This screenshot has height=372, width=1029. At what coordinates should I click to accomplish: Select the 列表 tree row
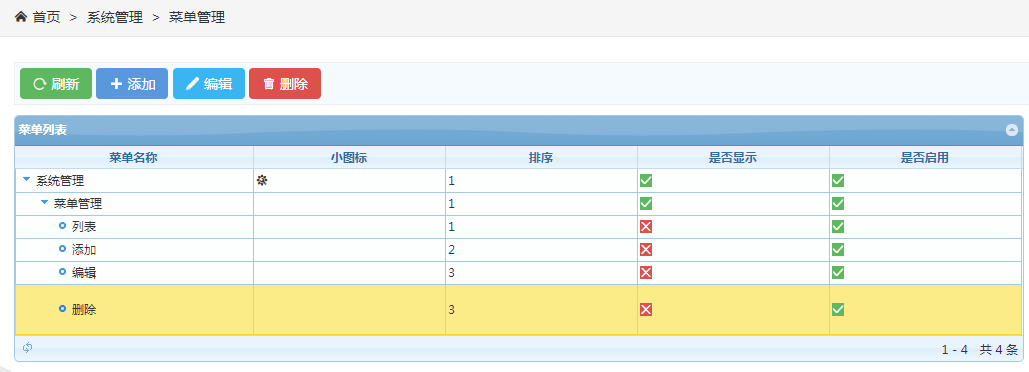(x=519, y=227)
